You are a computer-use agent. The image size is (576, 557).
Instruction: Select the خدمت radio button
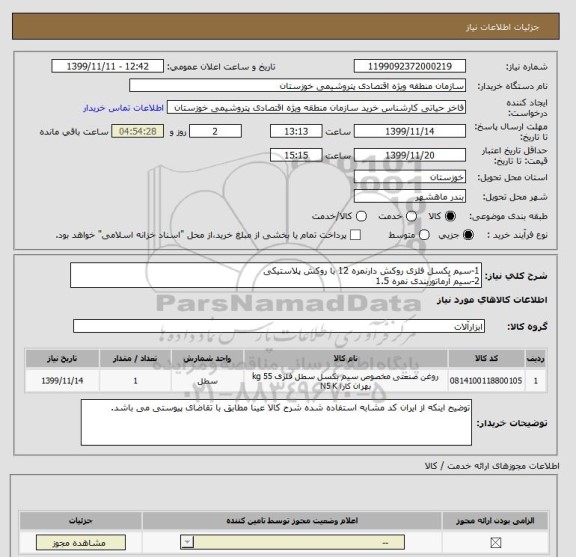pyautogui.click(x=411, y=216)
